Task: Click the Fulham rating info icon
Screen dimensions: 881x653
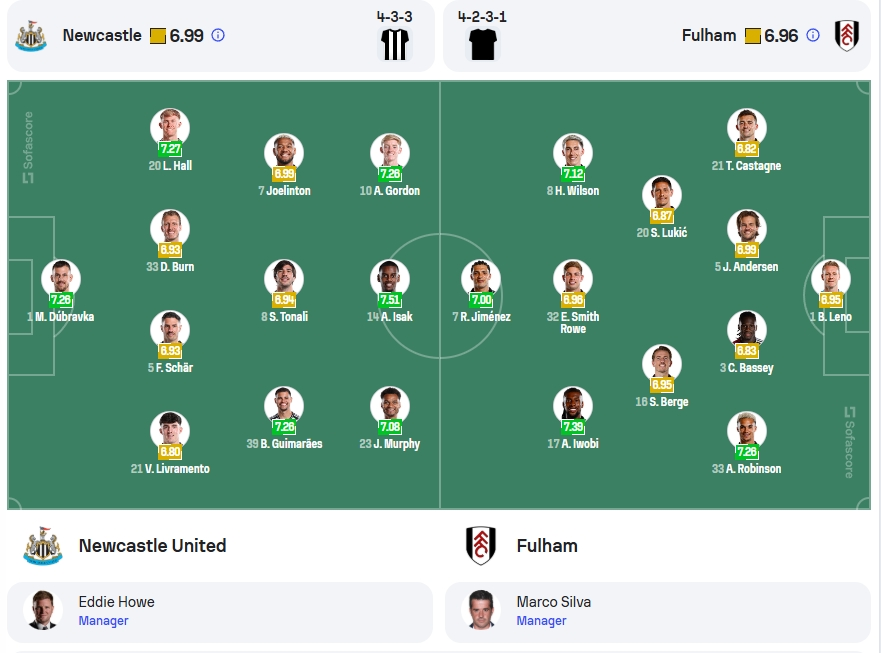Action: 812,35
